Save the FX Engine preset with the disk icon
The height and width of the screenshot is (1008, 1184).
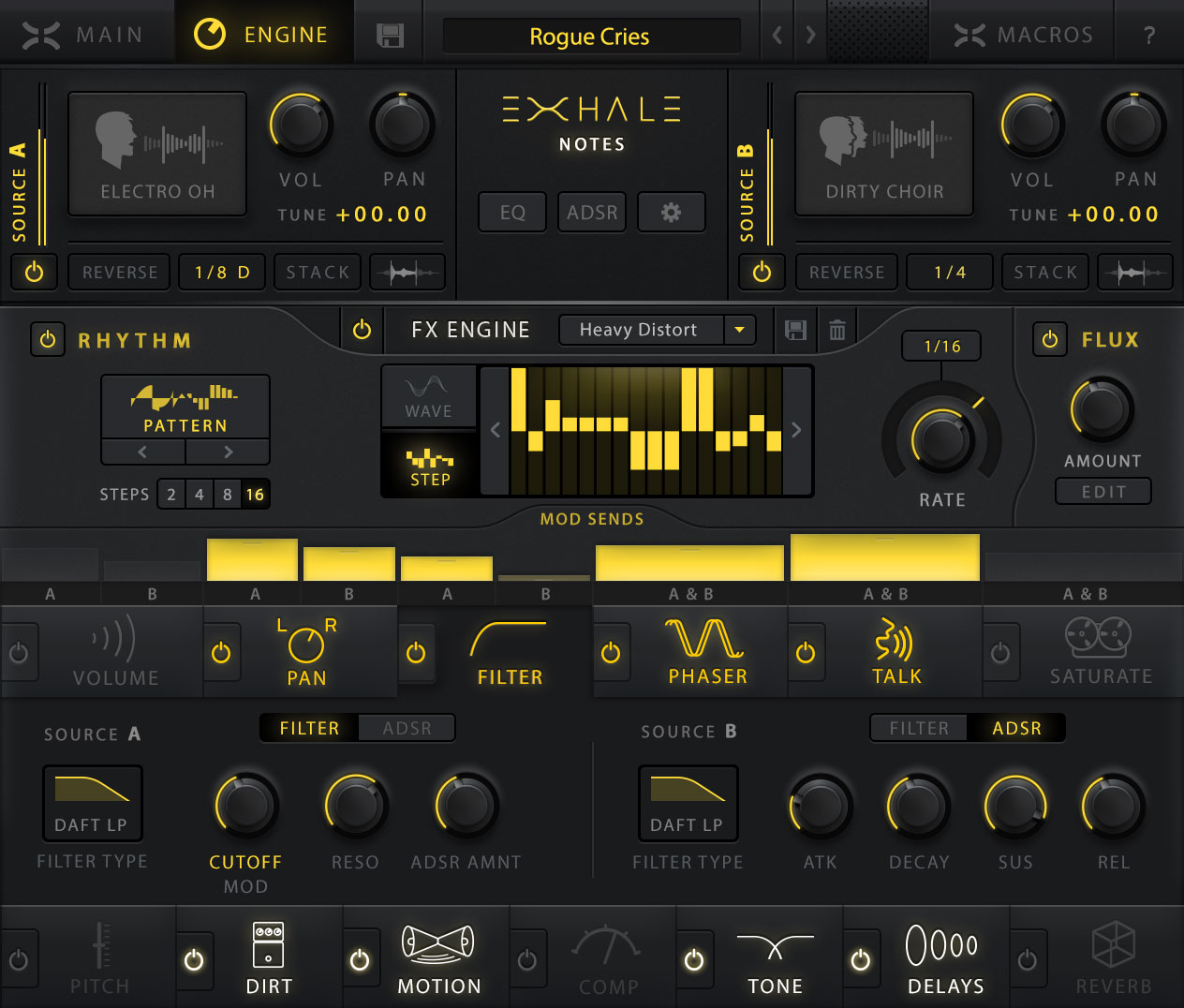(794, 330)
